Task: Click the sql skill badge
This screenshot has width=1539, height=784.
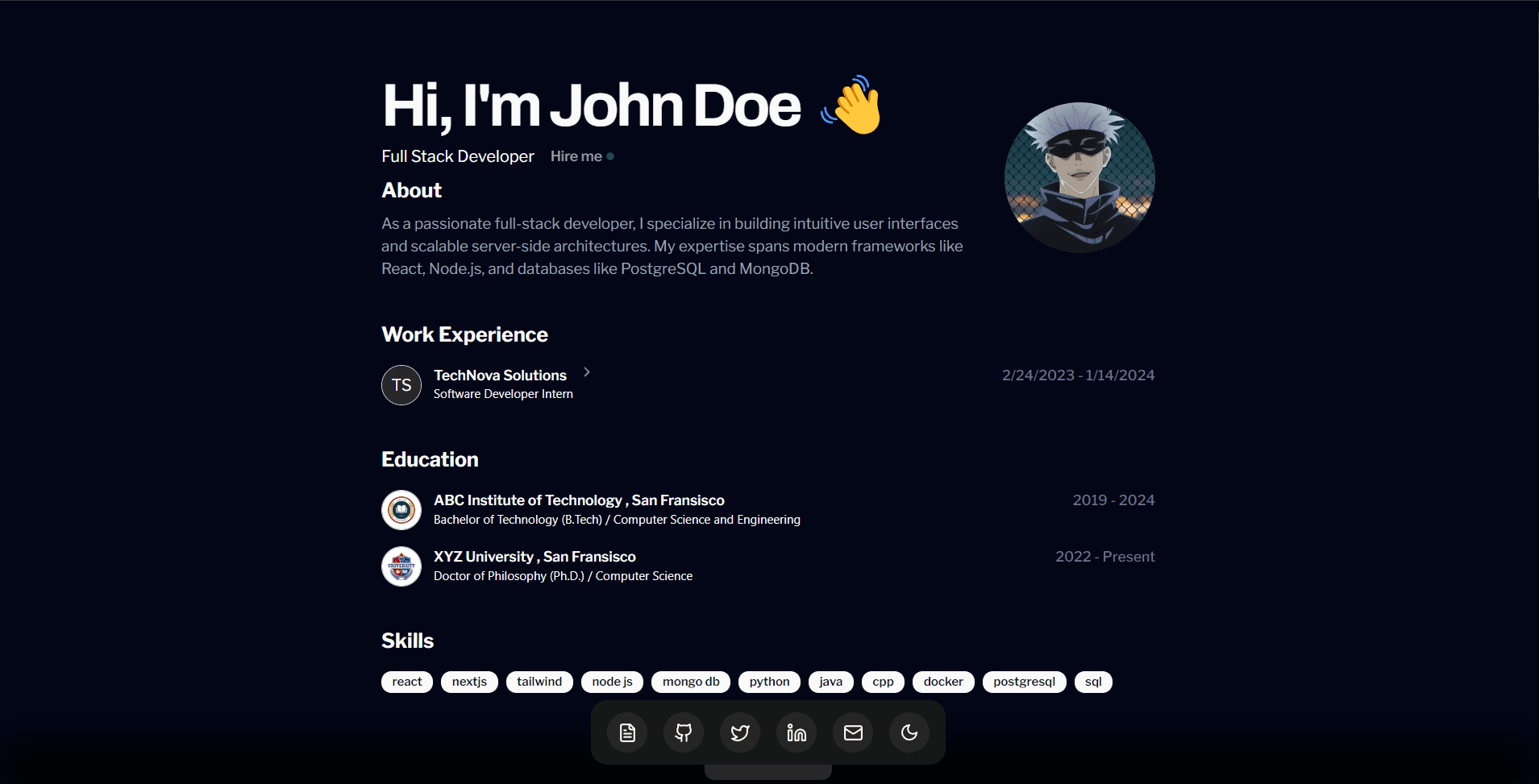Action: click(1094, 682)
